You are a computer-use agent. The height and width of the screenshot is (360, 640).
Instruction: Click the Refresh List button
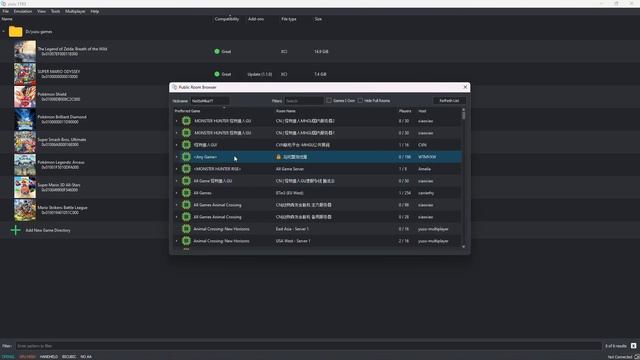tap(449, 100)
